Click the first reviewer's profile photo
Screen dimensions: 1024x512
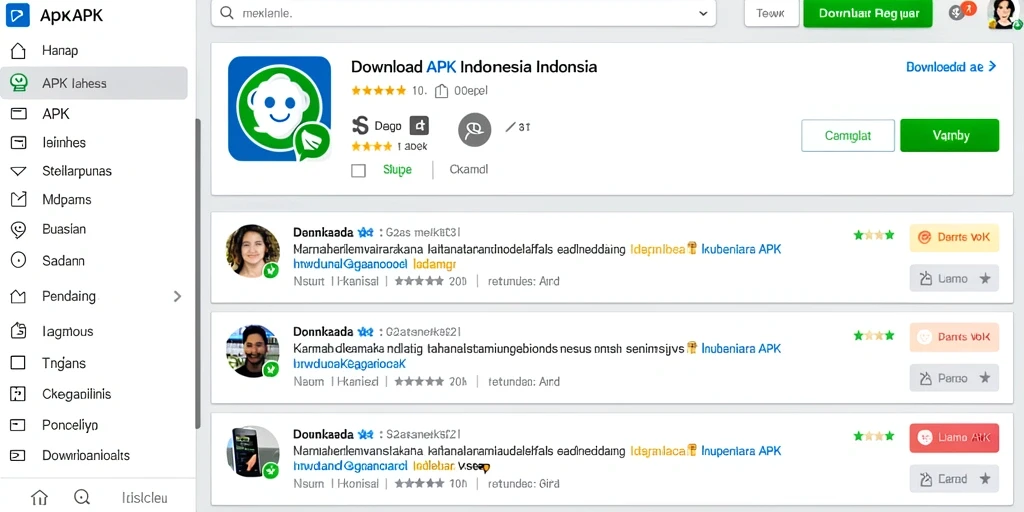pos(253,251)
